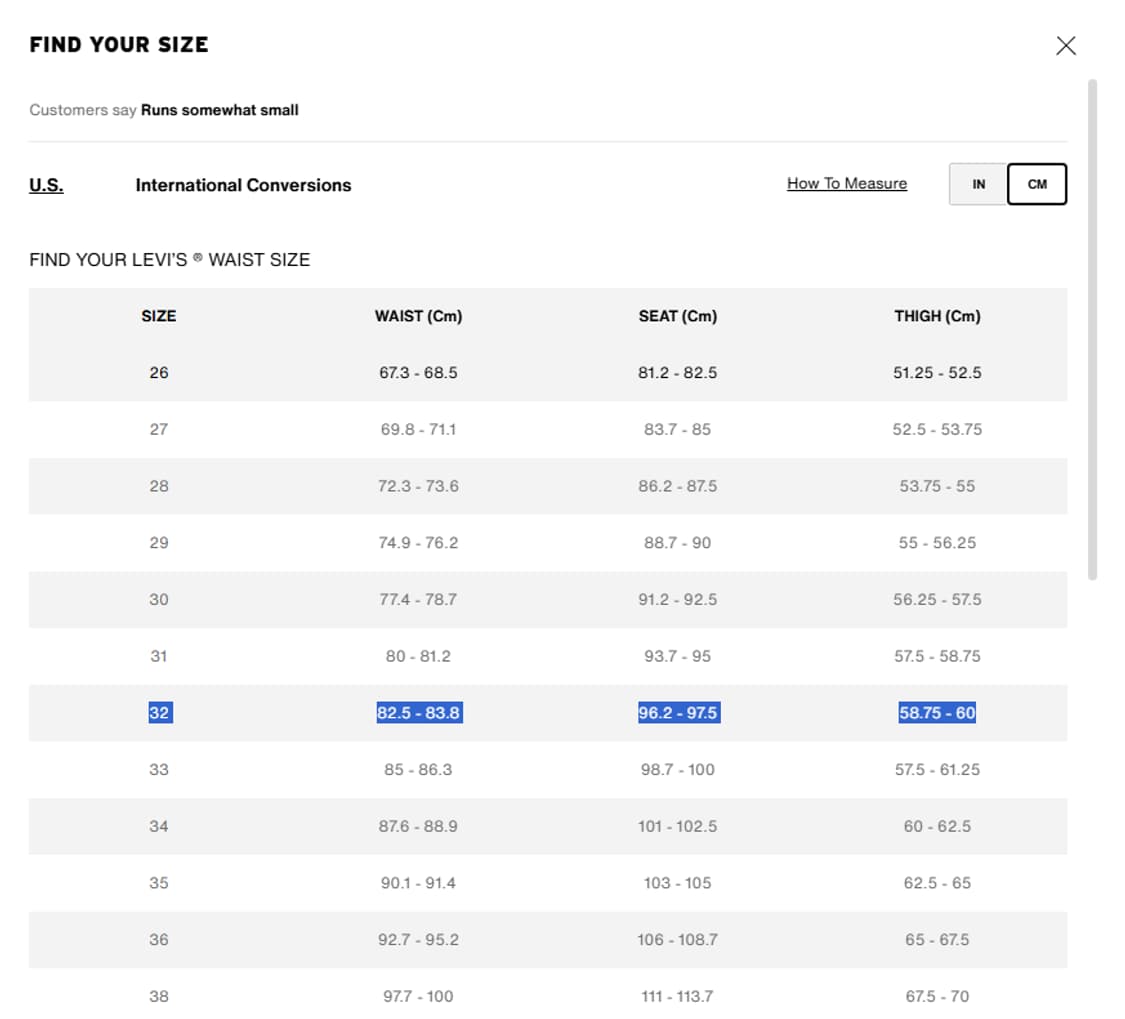
Task: Click the Runs somewhat small review text
Action: tap(219, 110)
